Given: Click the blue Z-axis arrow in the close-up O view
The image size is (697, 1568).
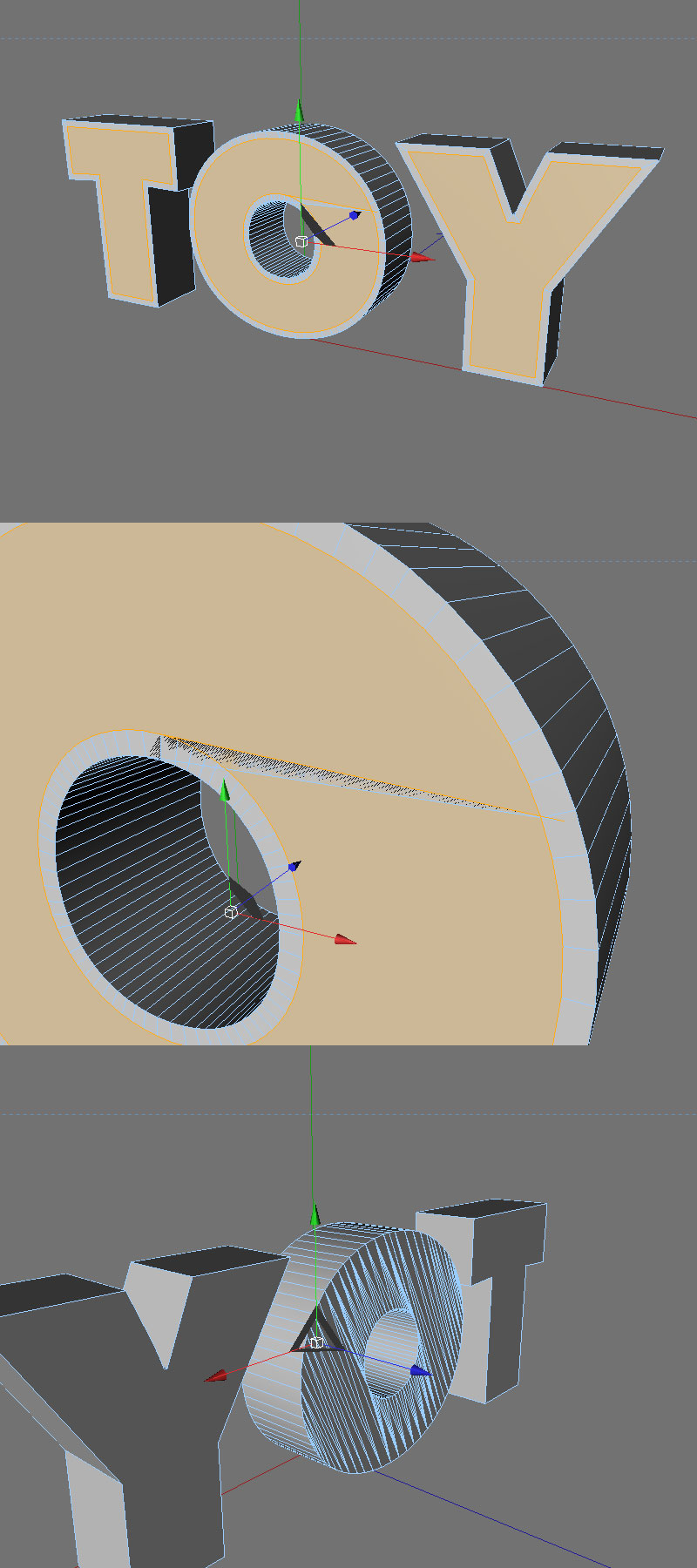Looking at the screenshot, I should [294, 866].
